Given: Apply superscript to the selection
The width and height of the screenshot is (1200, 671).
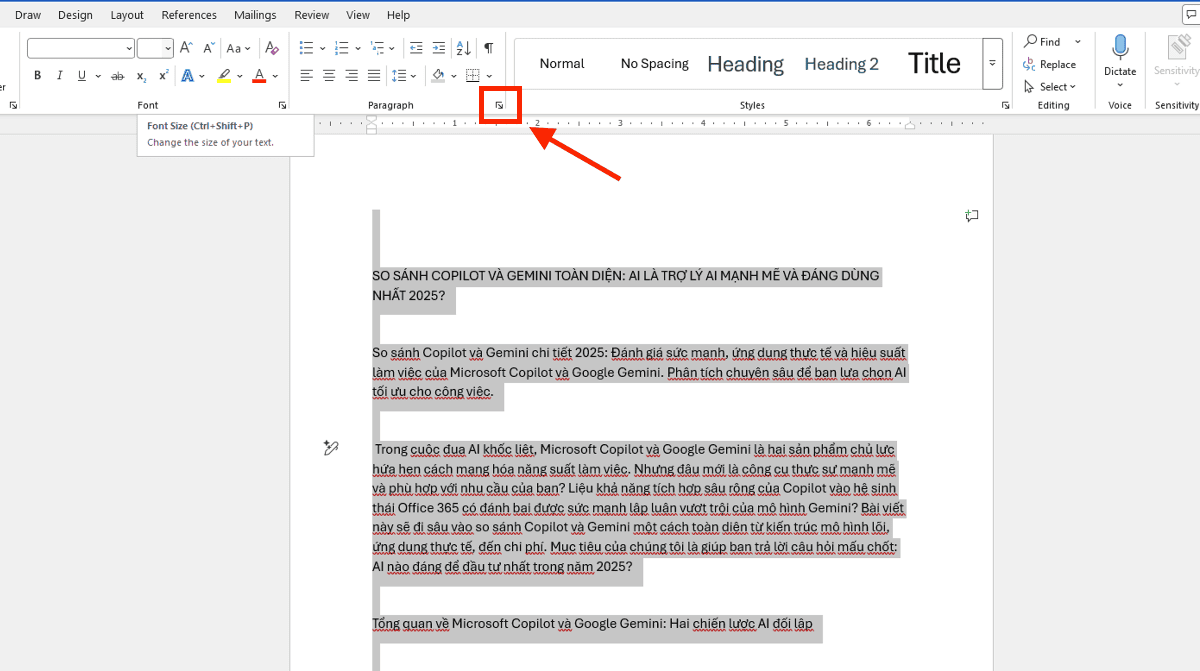Looking at the screenshot, I should tap(164, 74).
